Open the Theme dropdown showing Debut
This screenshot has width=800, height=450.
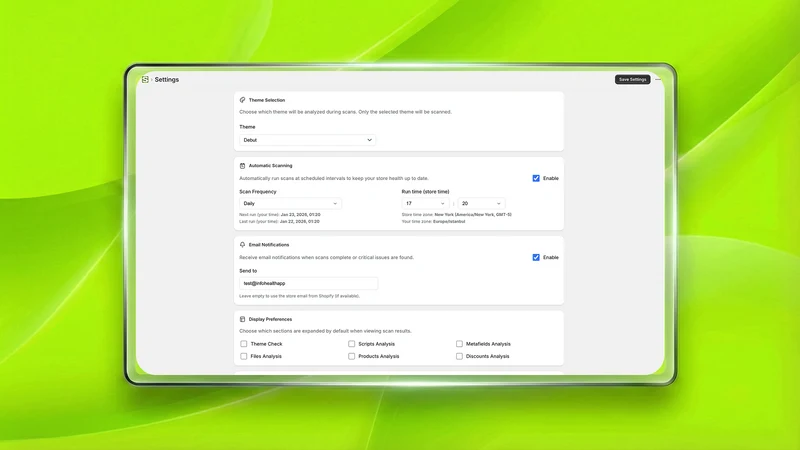click(308, 140)
